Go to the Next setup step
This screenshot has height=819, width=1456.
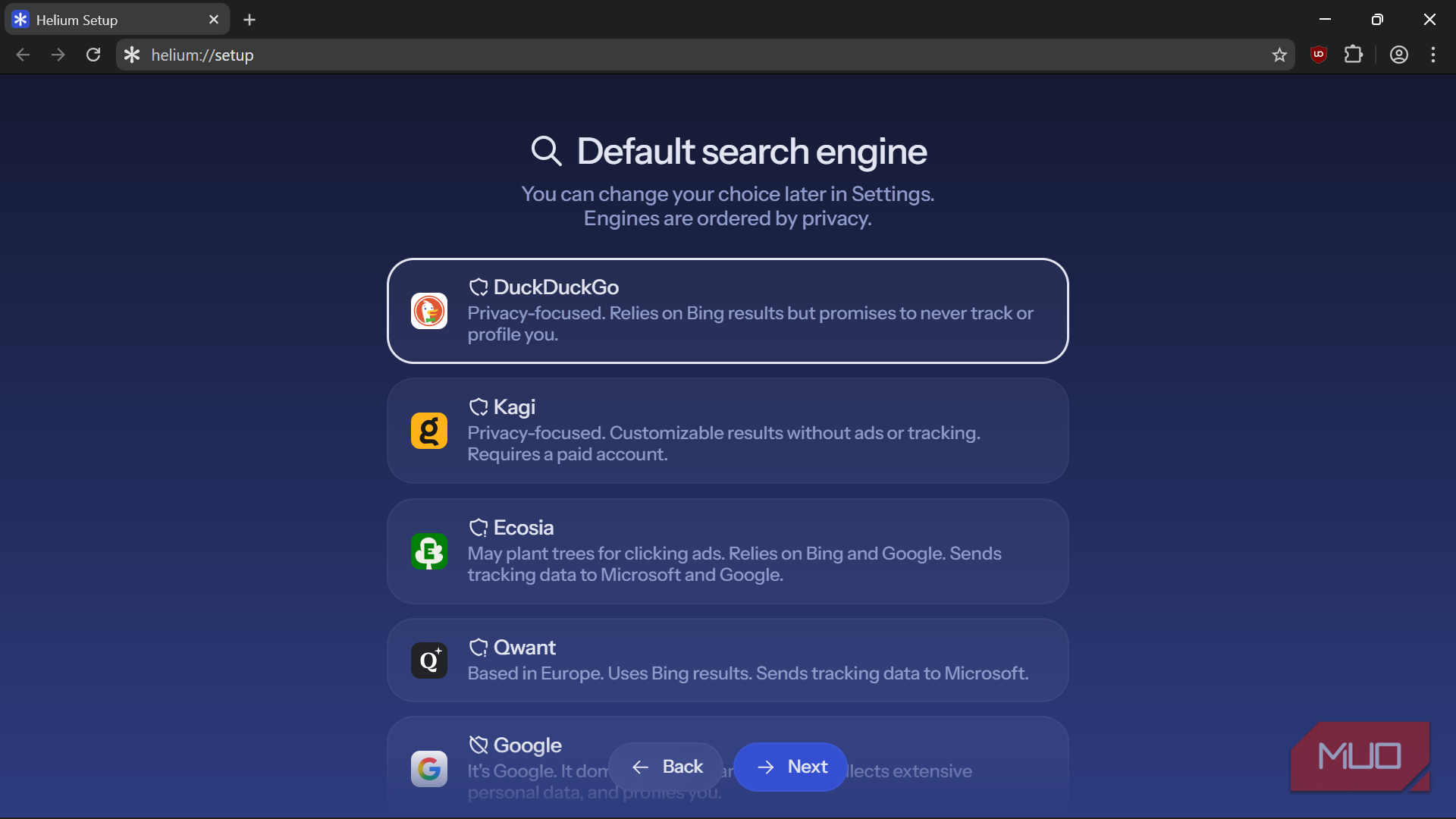pyautogui.click(x=790, y=767)
